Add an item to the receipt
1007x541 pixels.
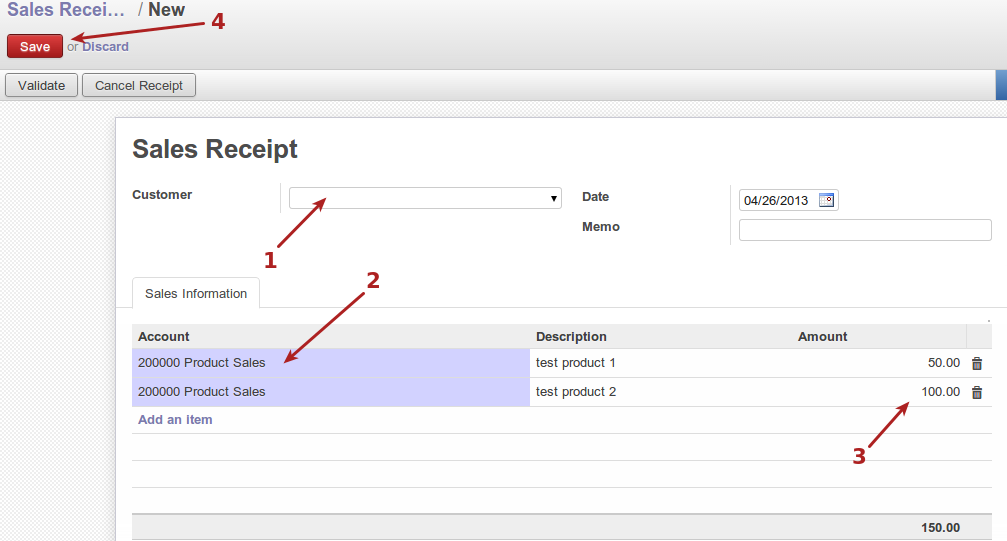click(175, 420)
